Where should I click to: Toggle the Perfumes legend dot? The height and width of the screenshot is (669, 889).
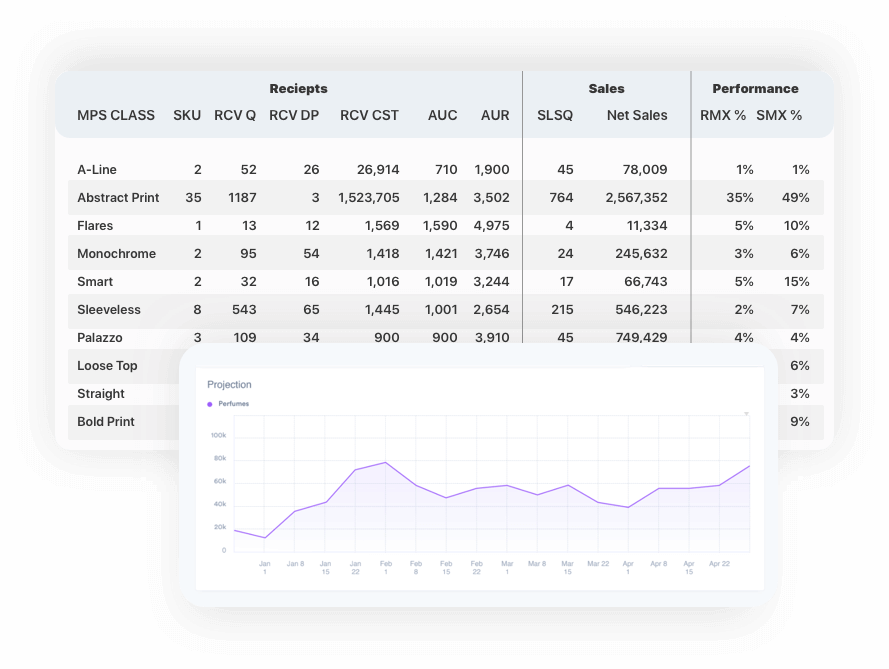tap(210, 404)
